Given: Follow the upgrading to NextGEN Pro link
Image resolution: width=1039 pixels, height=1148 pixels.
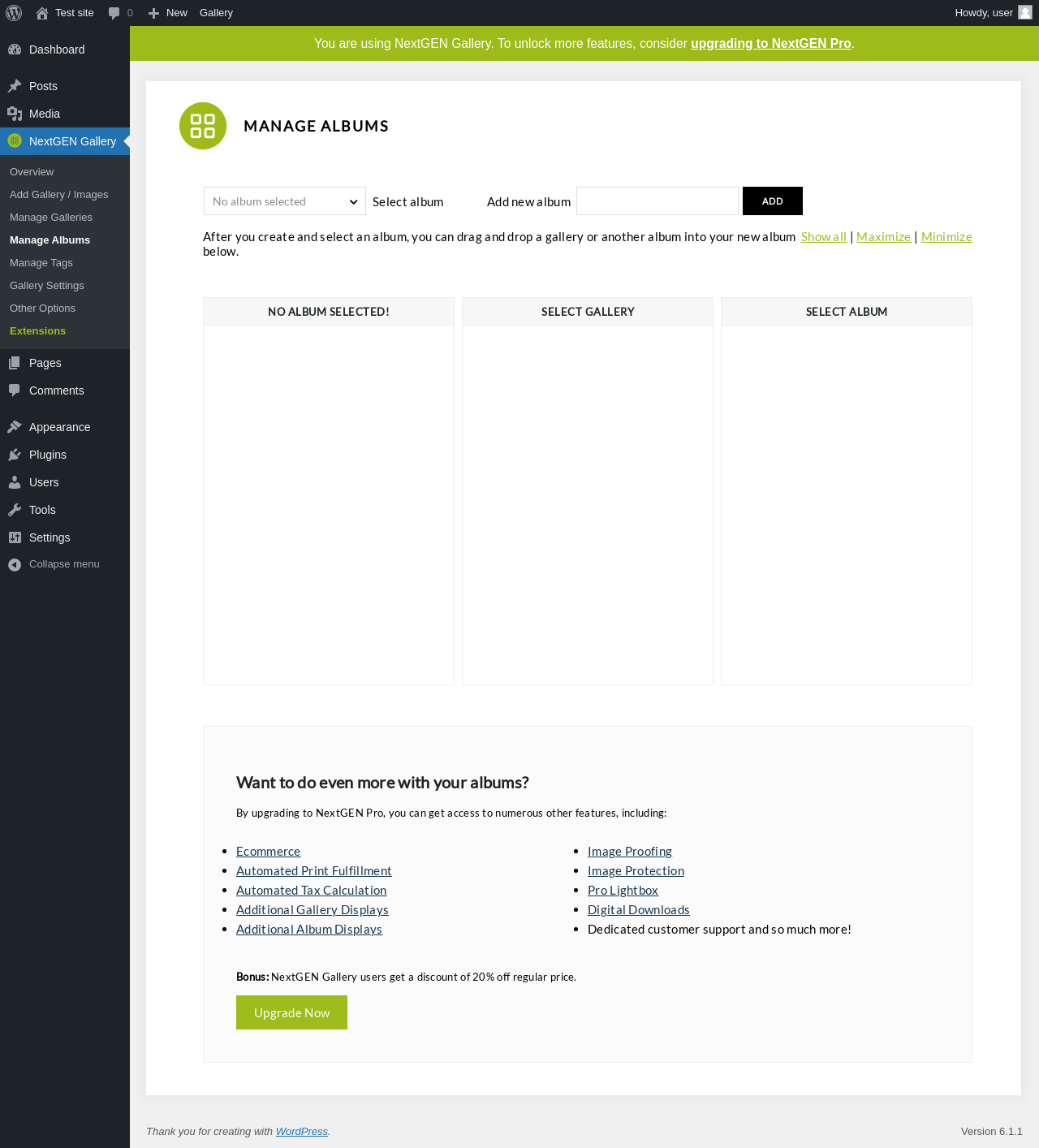Looking at the screenshot, I should [771, 44].
